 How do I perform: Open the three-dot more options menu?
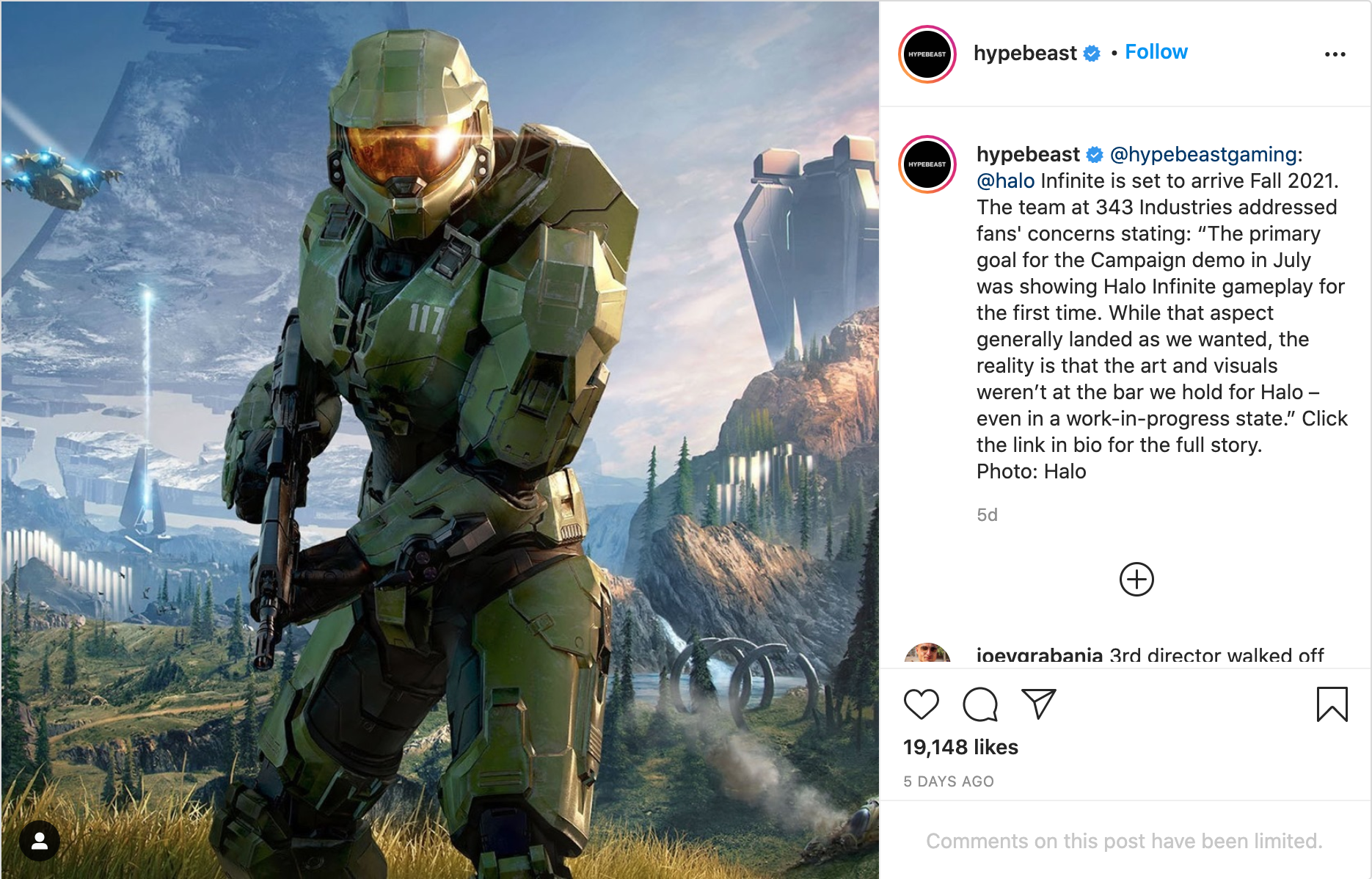coord(1335,54)
